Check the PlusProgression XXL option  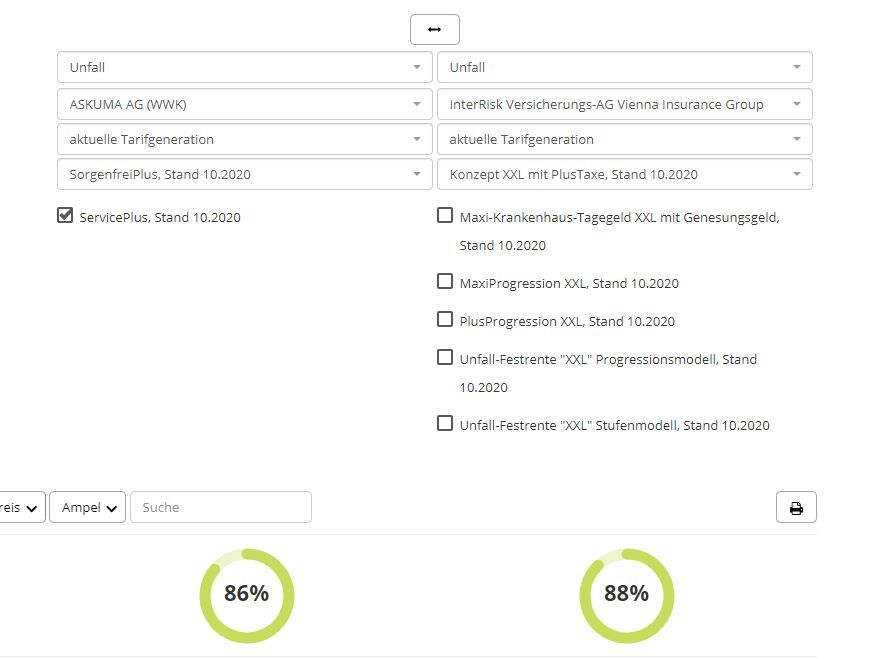[445, 319]
